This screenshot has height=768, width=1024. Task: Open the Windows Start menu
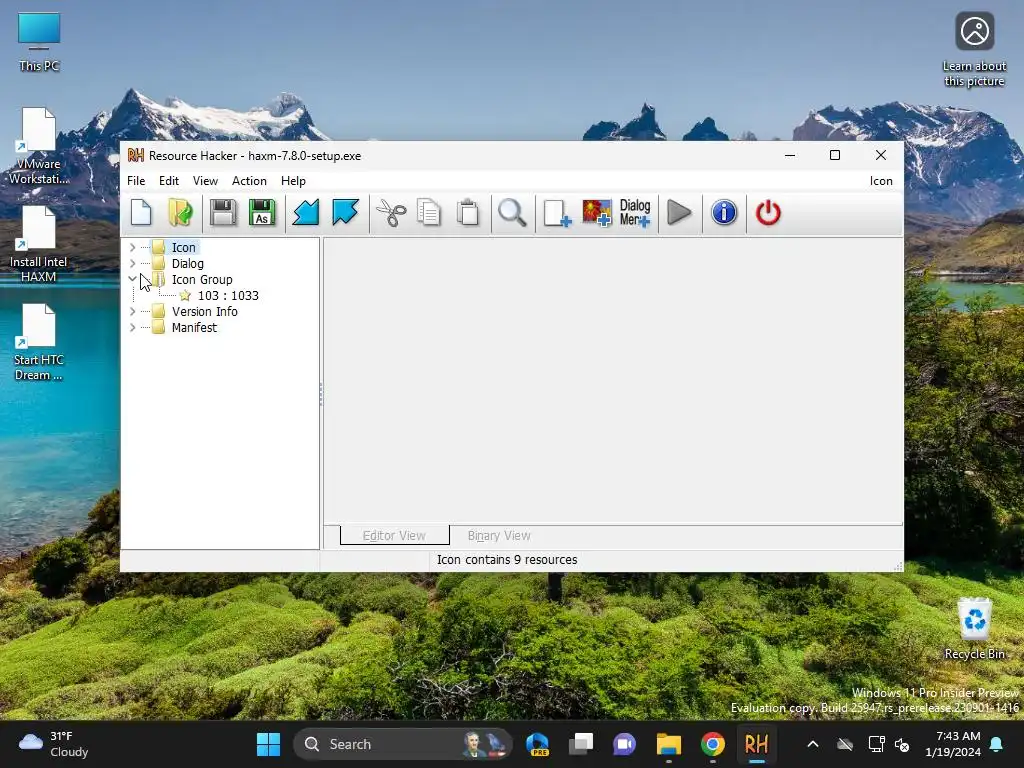[268, 744]
